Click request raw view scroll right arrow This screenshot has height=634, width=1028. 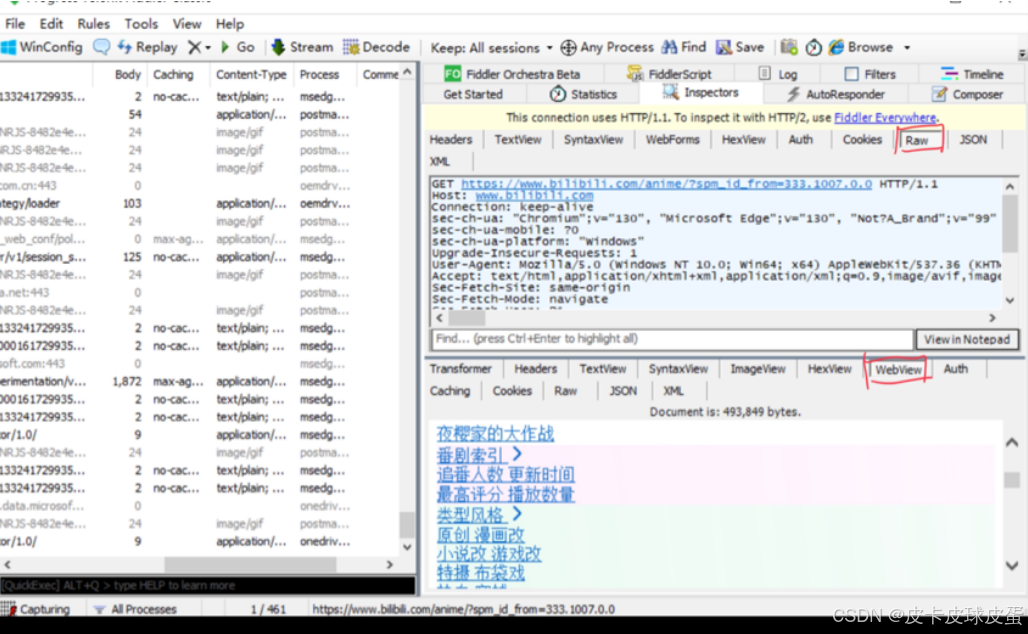pyautogui.click(x=993, y=317)
